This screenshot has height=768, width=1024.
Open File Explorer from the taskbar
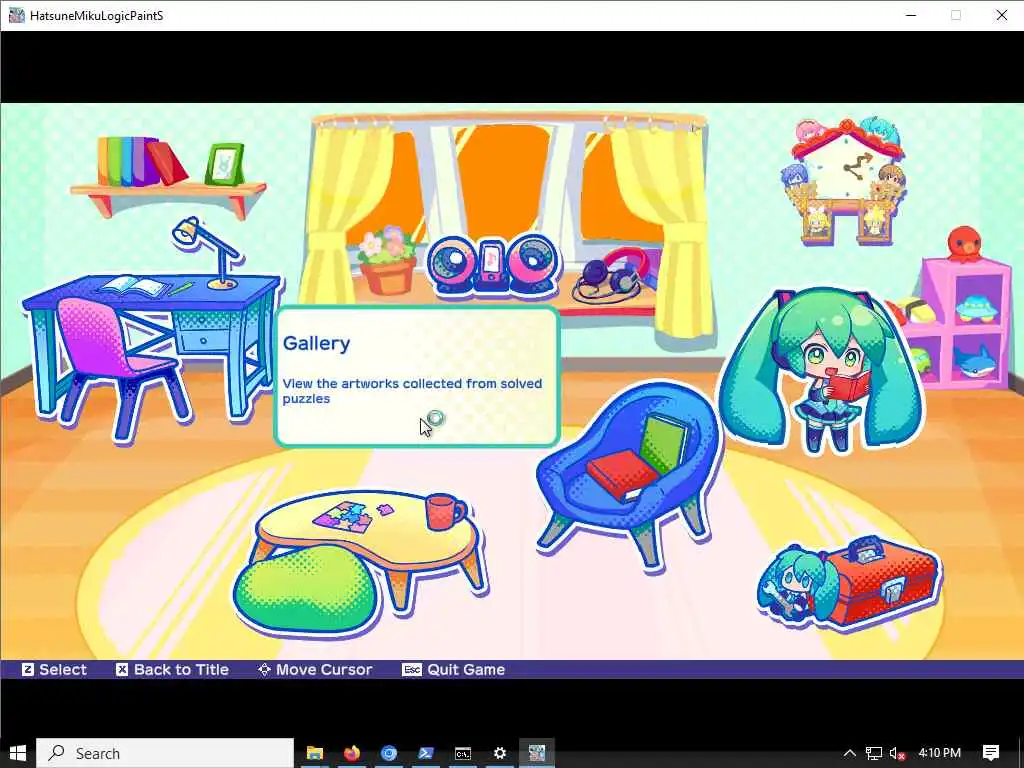pyautogui.click(x=315, y=753)
